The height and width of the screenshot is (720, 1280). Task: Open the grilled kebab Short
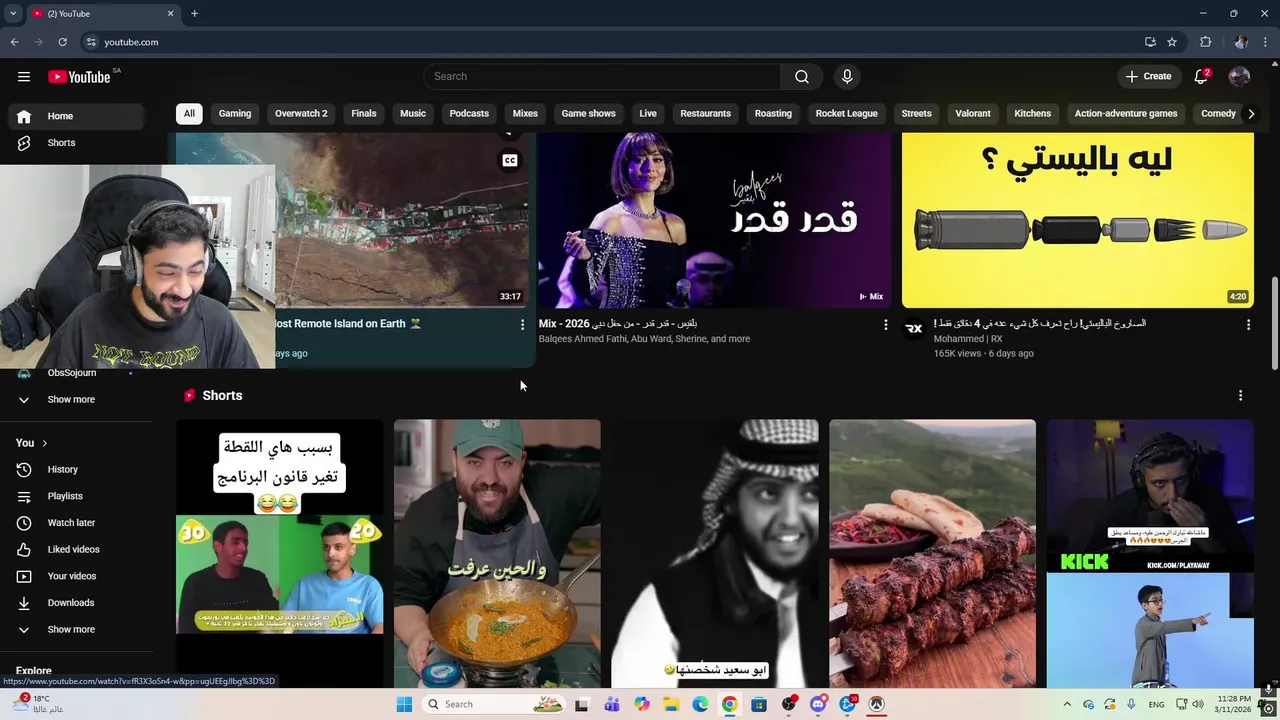coord(932,554)
